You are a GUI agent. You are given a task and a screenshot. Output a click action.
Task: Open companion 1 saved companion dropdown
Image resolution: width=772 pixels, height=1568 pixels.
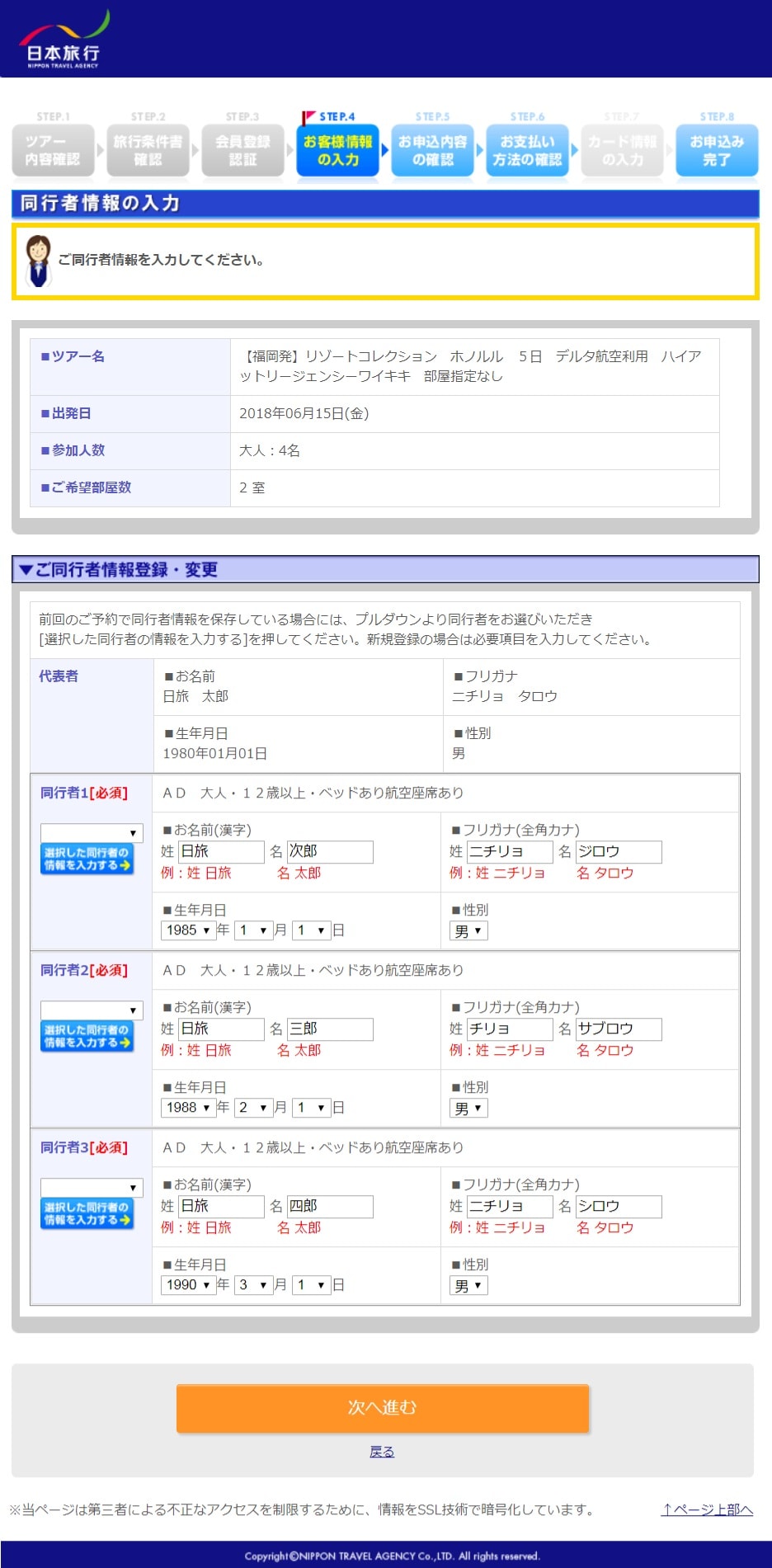pos(92,833)
